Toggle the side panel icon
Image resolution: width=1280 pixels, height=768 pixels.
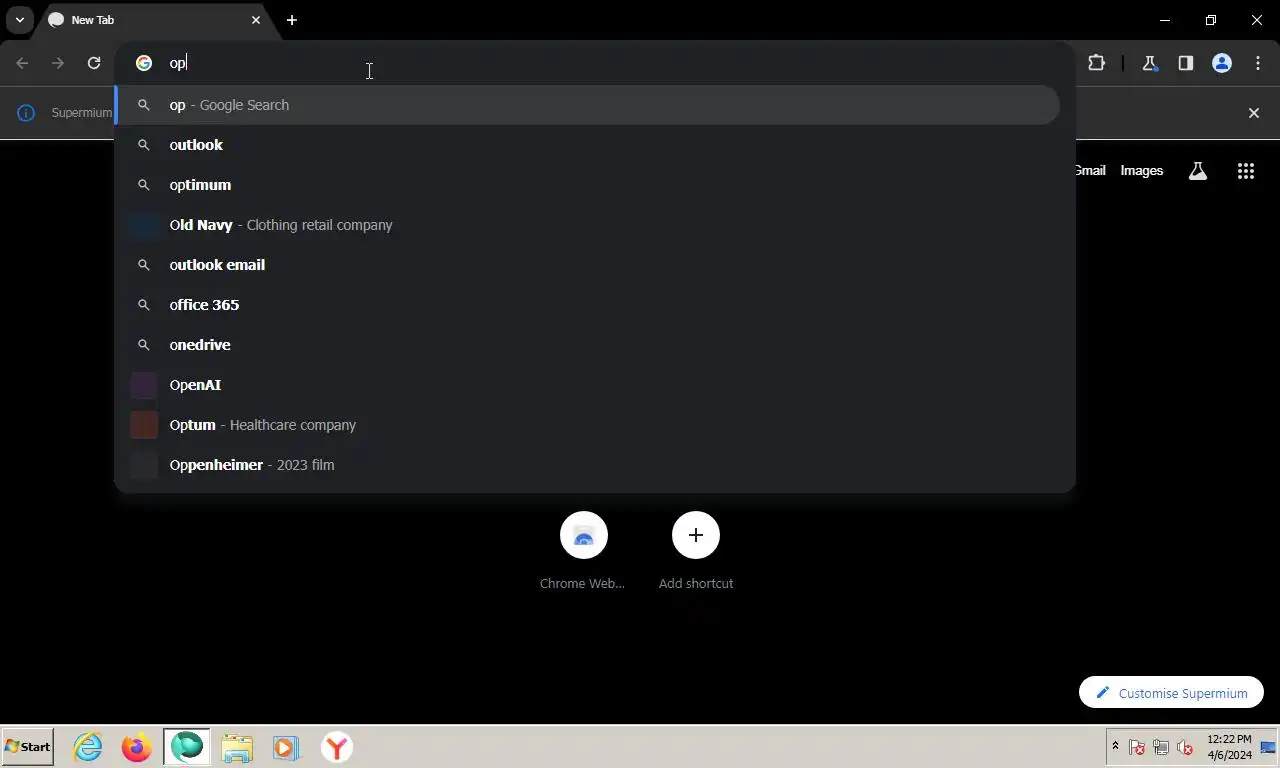1185,63
